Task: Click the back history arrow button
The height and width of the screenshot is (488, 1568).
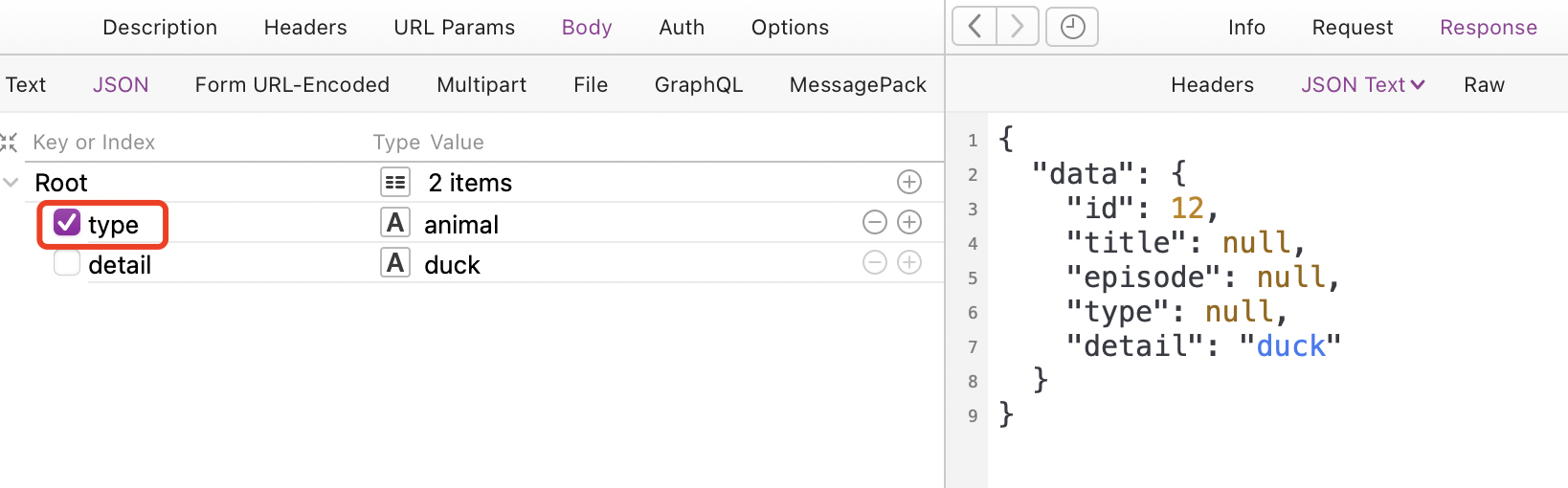Action: (974, 27)
